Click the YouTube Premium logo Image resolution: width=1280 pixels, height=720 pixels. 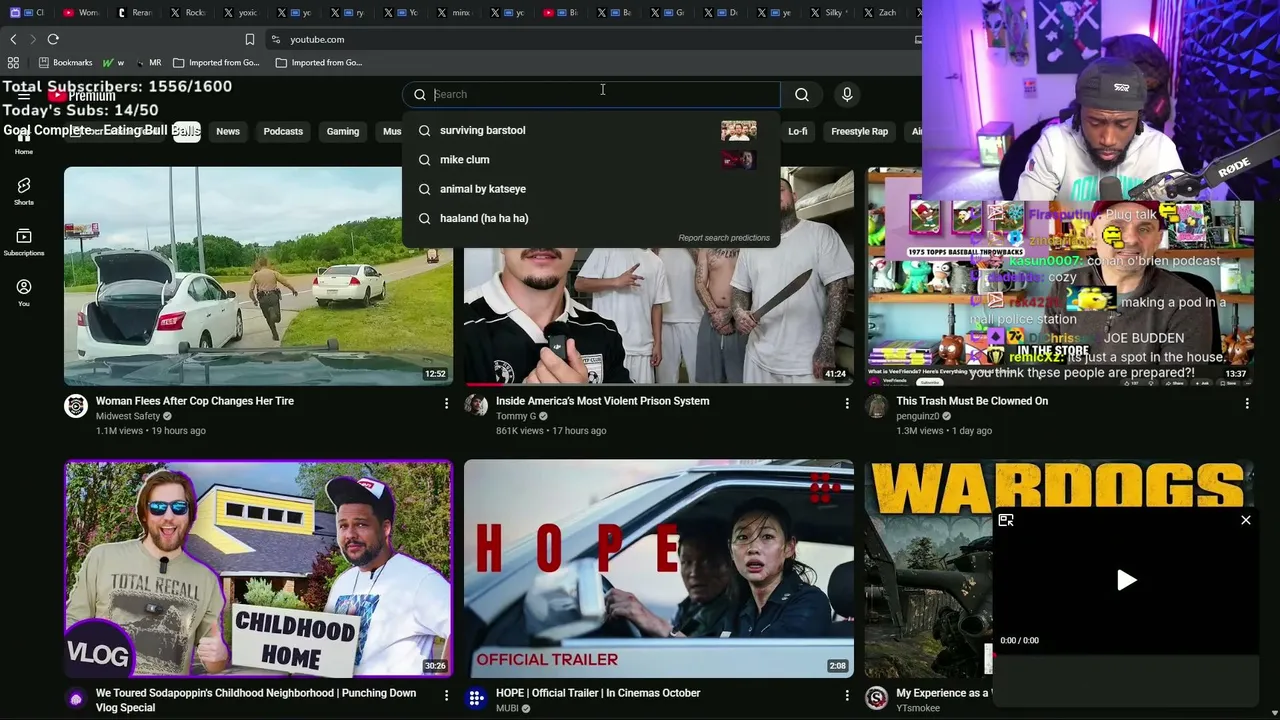[82, 96]
